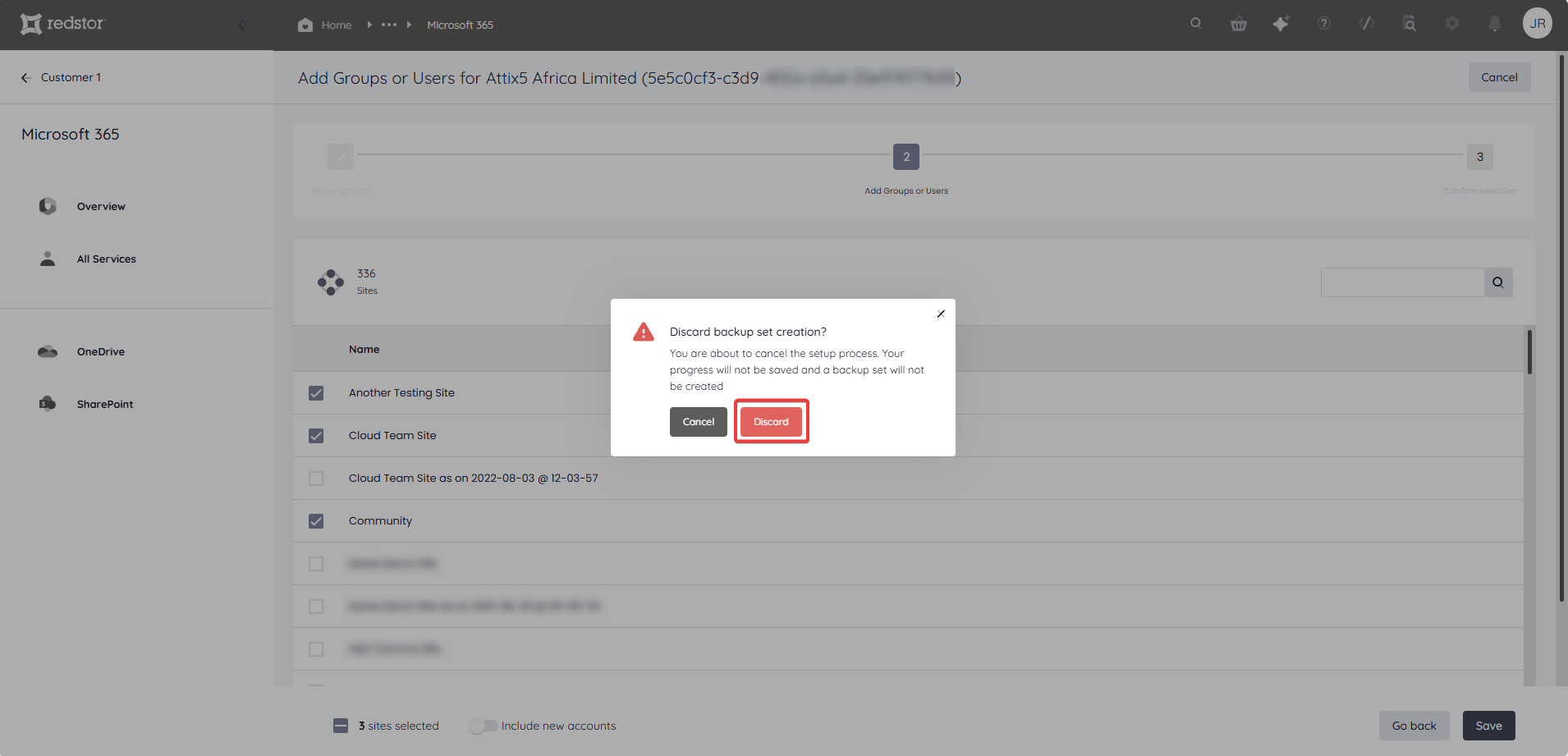Click the code slash icon
The height and width of the screenshot is (756, 1568).
[x=1367, y=23]
